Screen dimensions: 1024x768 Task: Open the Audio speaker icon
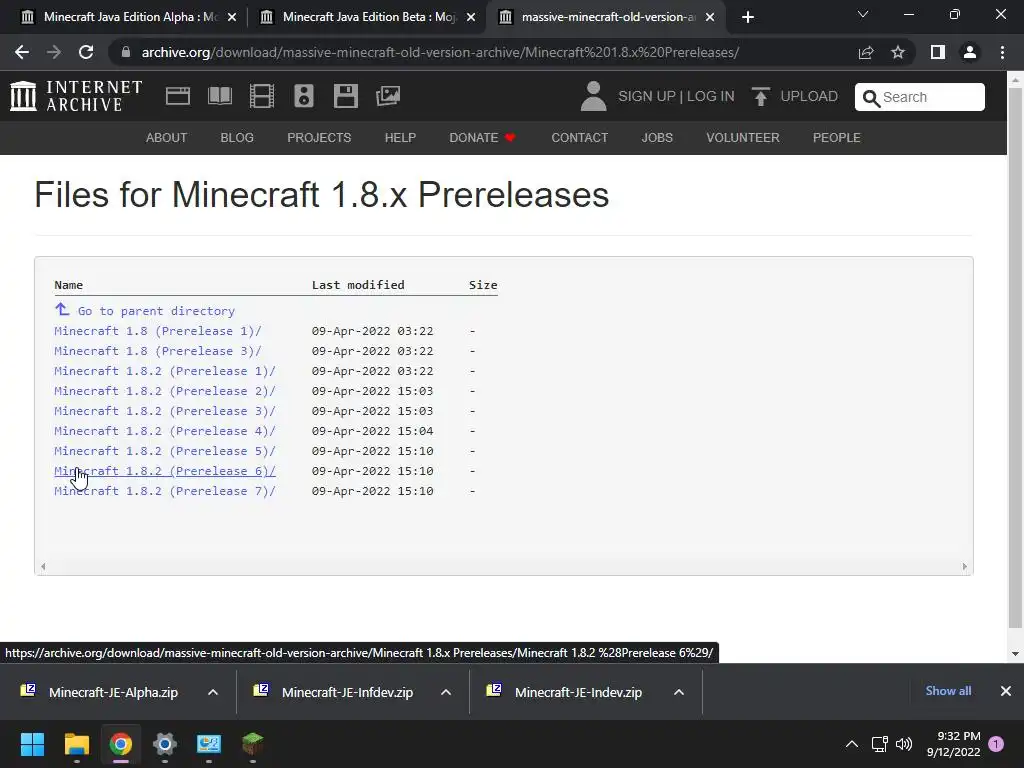(x=304, y=96)
